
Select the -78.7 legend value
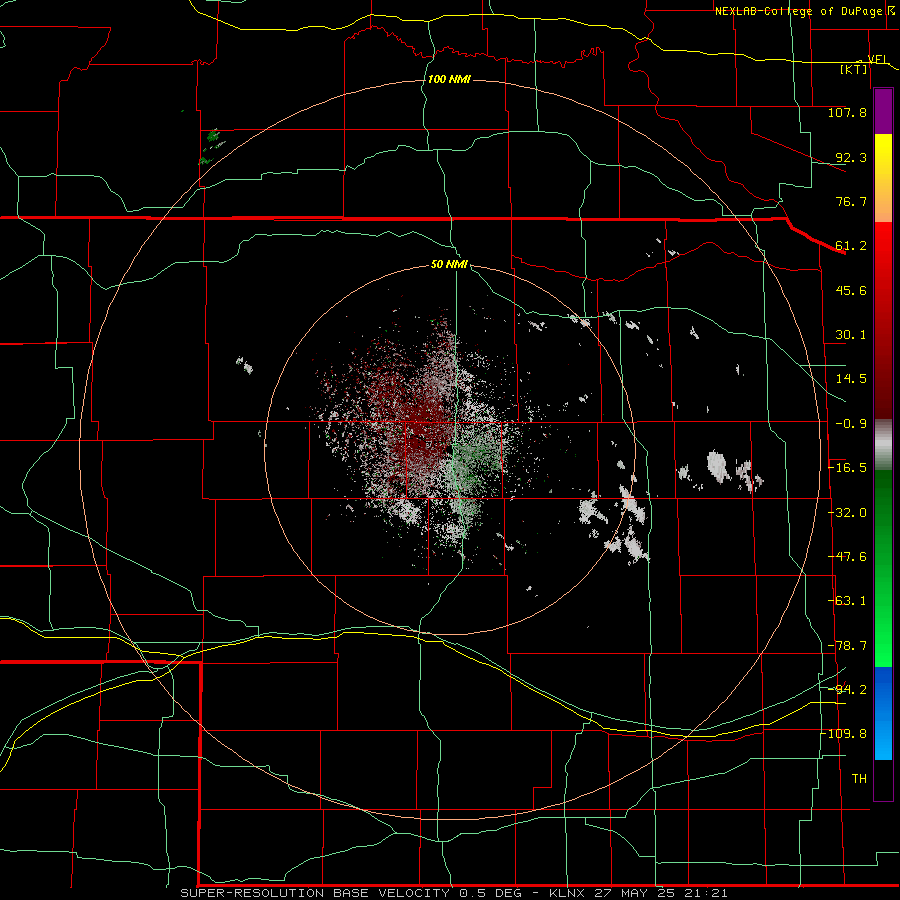click(847, 646)
